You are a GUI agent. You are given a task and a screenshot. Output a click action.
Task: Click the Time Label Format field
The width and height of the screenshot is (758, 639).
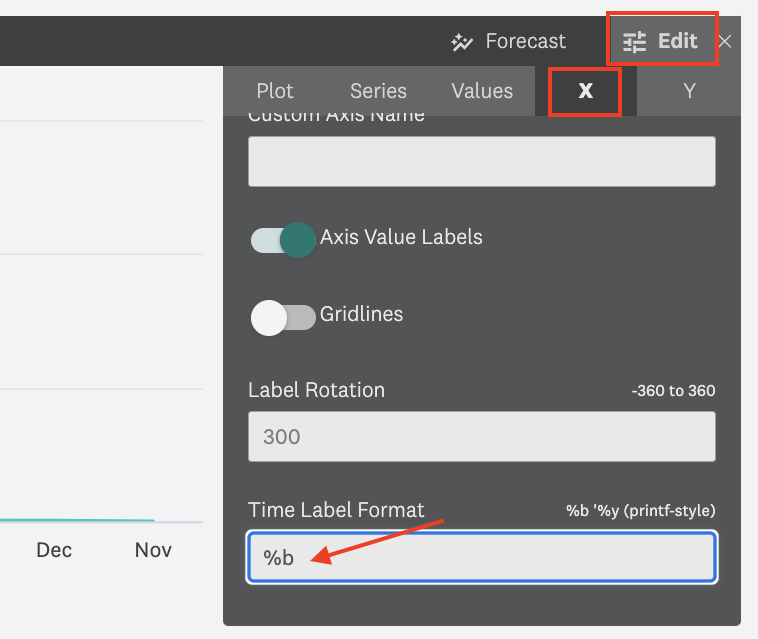tap(481, 558)
